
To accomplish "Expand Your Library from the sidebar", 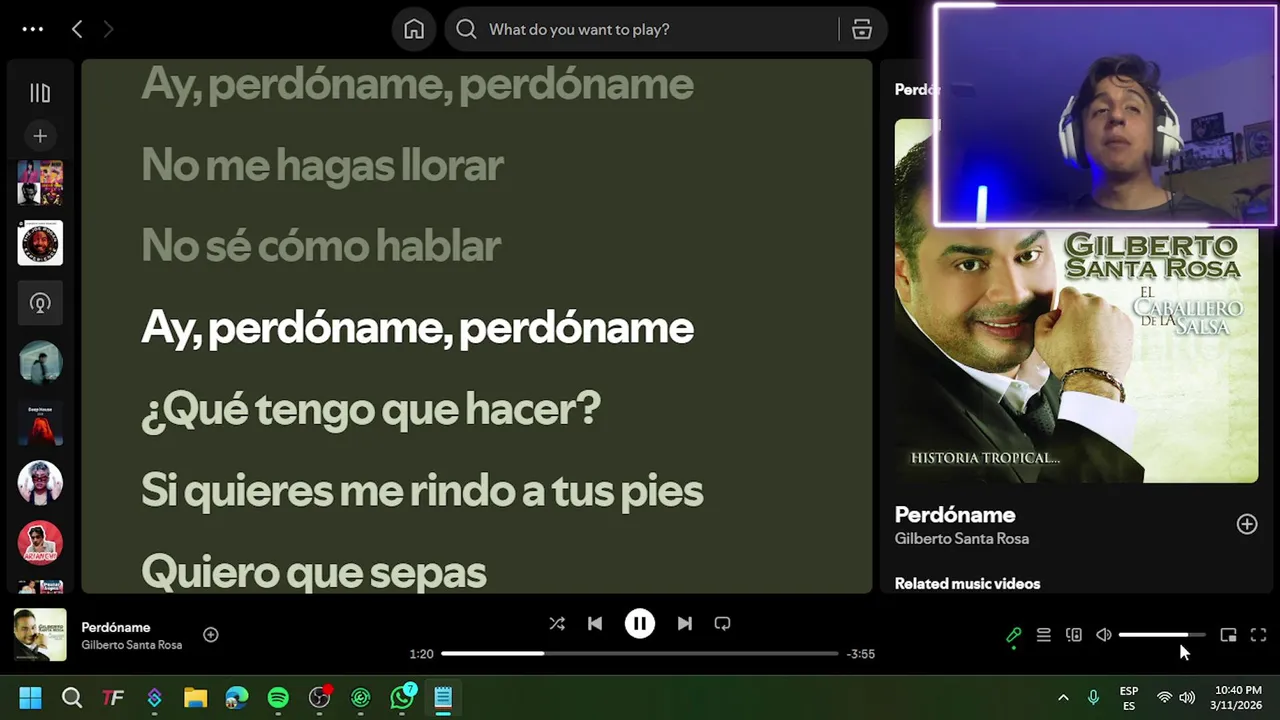I will coord(40,93).
